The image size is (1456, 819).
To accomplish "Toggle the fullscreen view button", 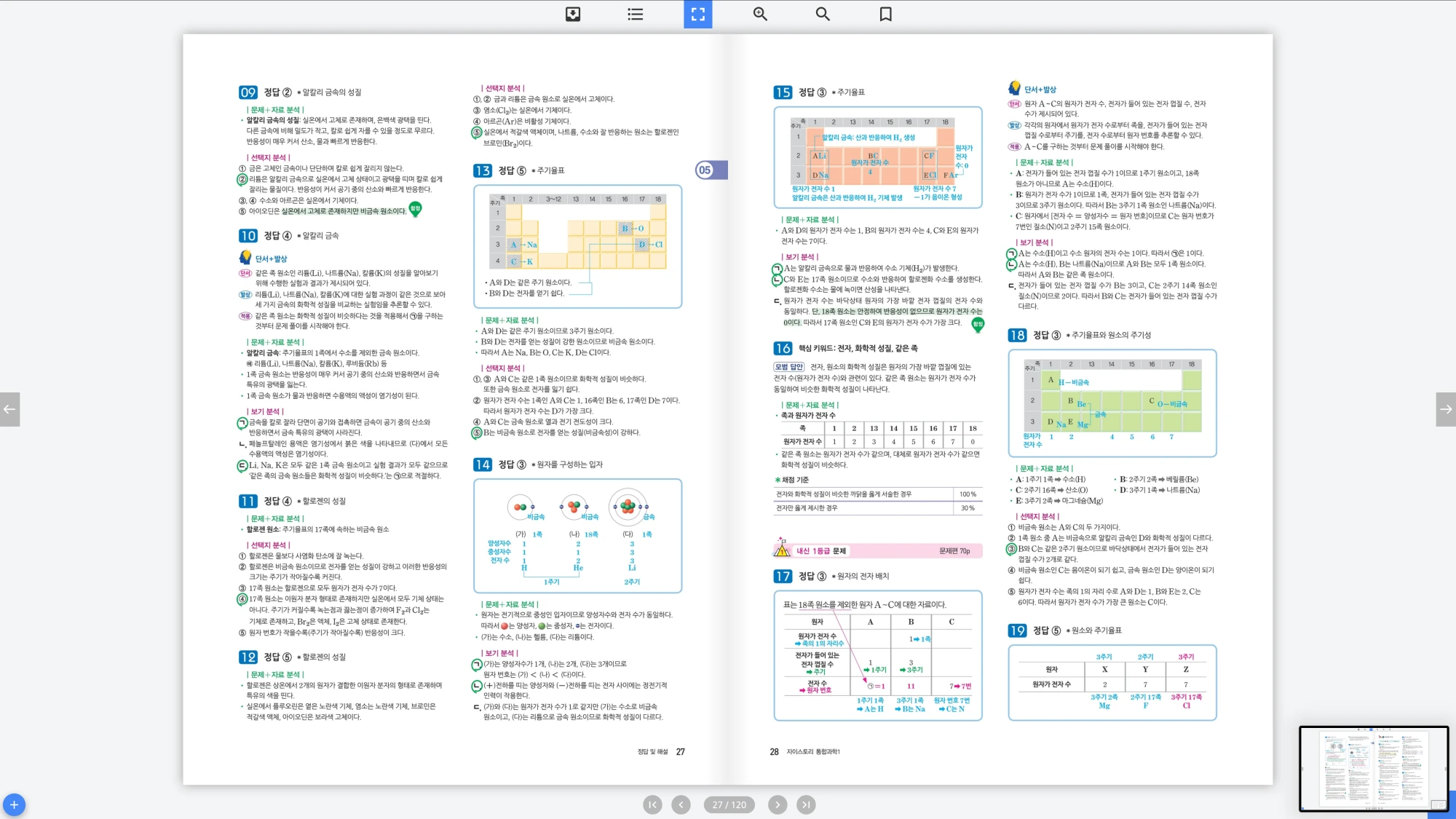I will pyautogui.click(x=697, y=14).
